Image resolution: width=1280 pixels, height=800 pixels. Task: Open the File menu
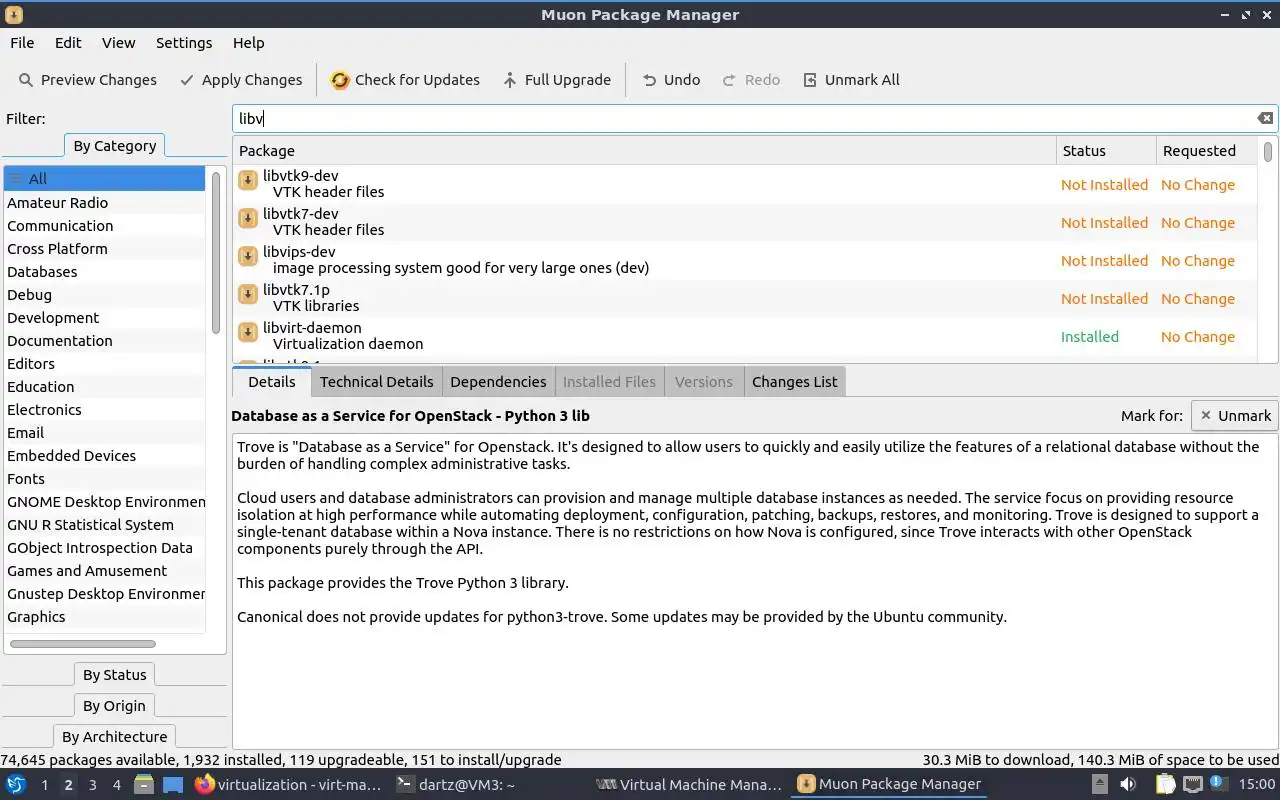[x=22, y=43]
